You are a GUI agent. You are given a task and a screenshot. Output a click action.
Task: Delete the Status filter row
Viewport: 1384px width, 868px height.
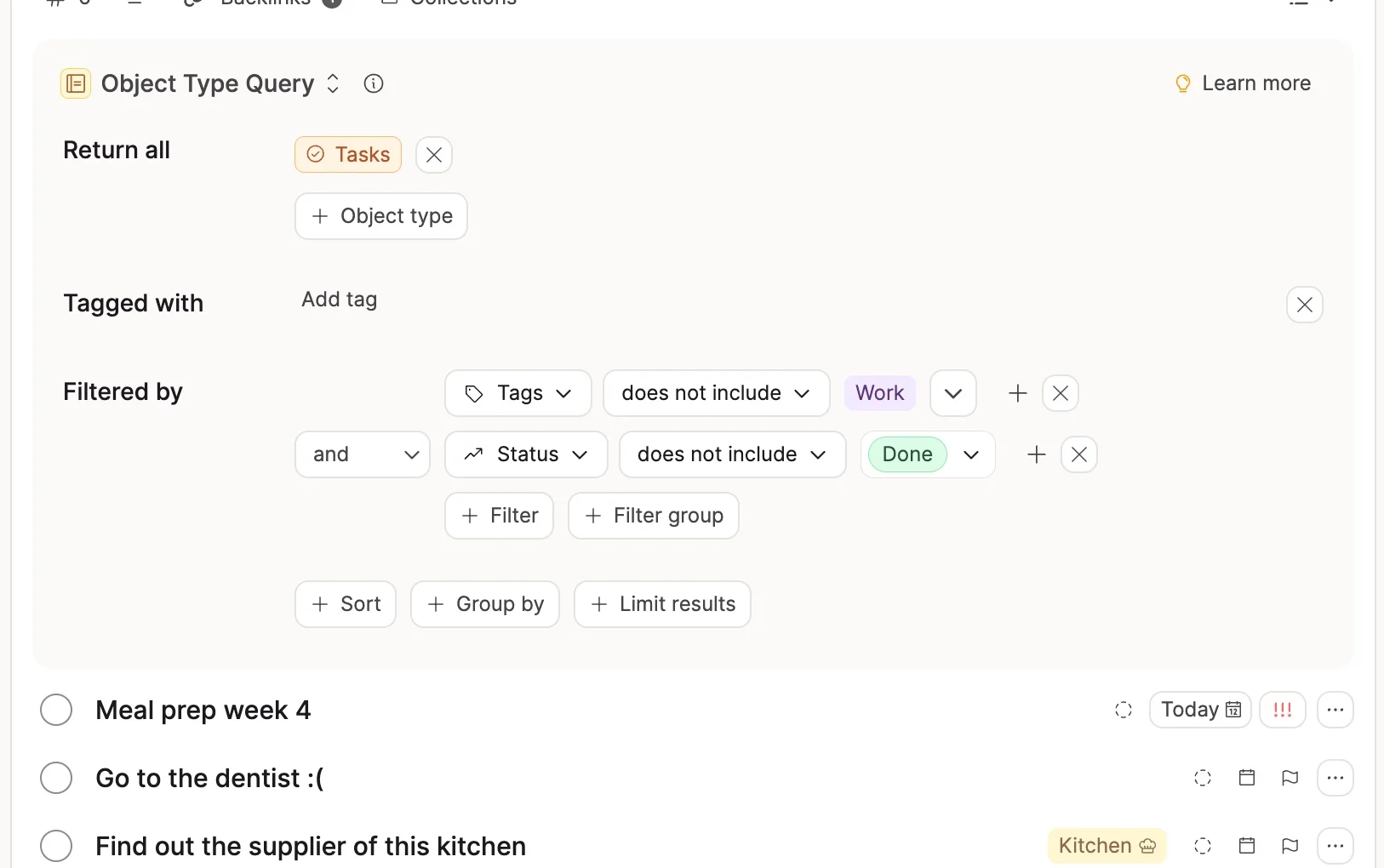click(1079, 454)
